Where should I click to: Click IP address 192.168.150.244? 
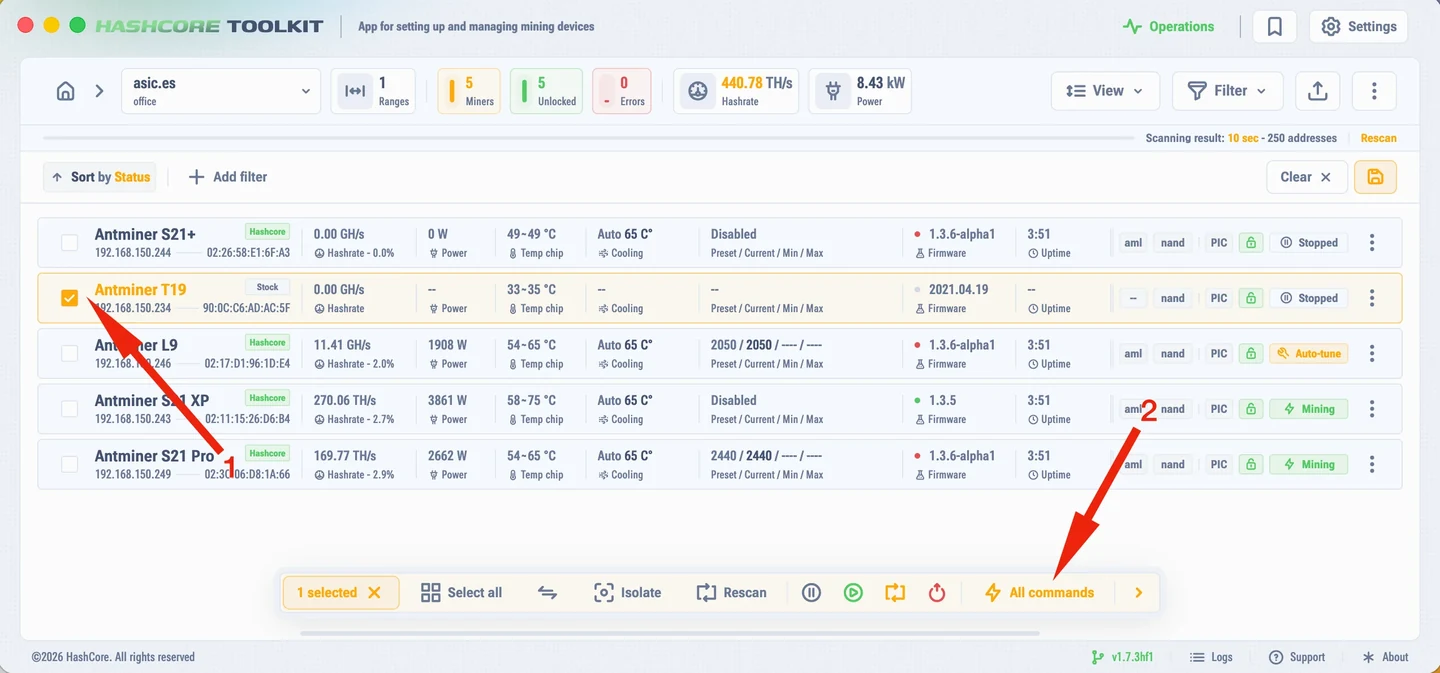133,253
